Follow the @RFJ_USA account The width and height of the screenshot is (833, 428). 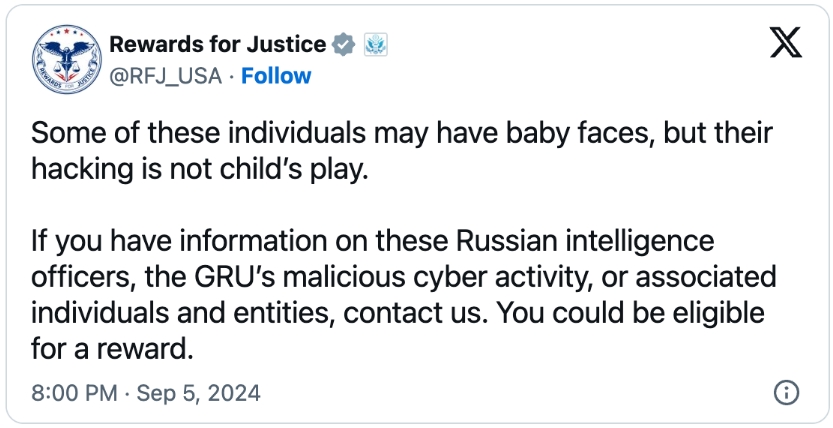click(276, 76)
